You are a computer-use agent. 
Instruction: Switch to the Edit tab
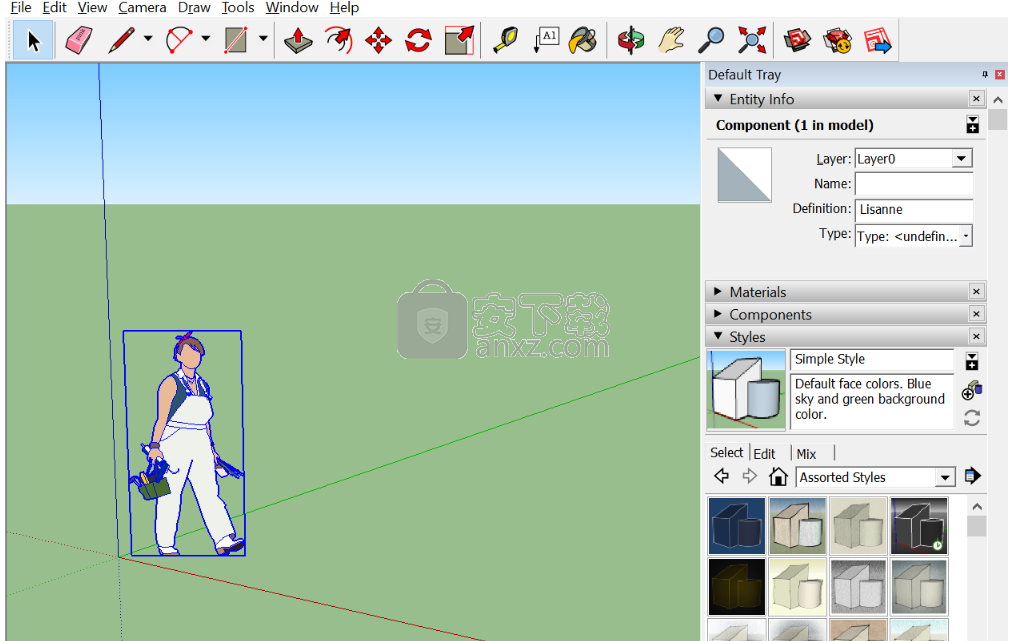[x=765, y=454]
